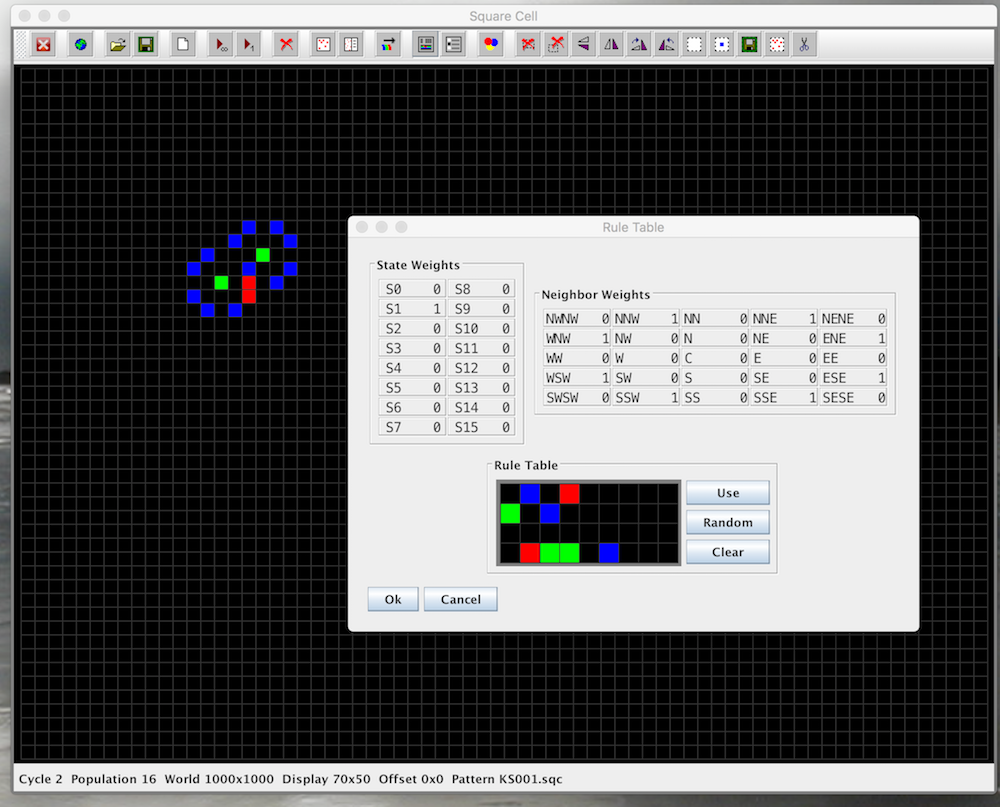Image resolution: width=1000 pixels, height=807 pixels.
Task: Select the S8 state weight field
Action: pyautogui.click(x=481, y=289)
